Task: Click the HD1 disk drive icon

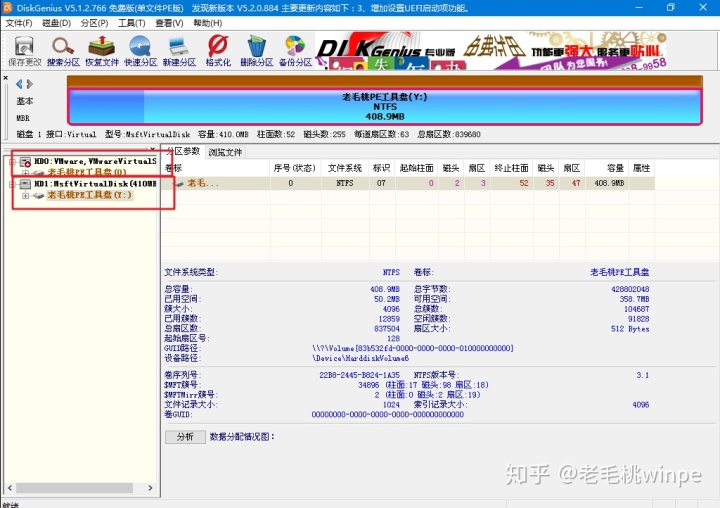Action: click(x=25, y=184)
